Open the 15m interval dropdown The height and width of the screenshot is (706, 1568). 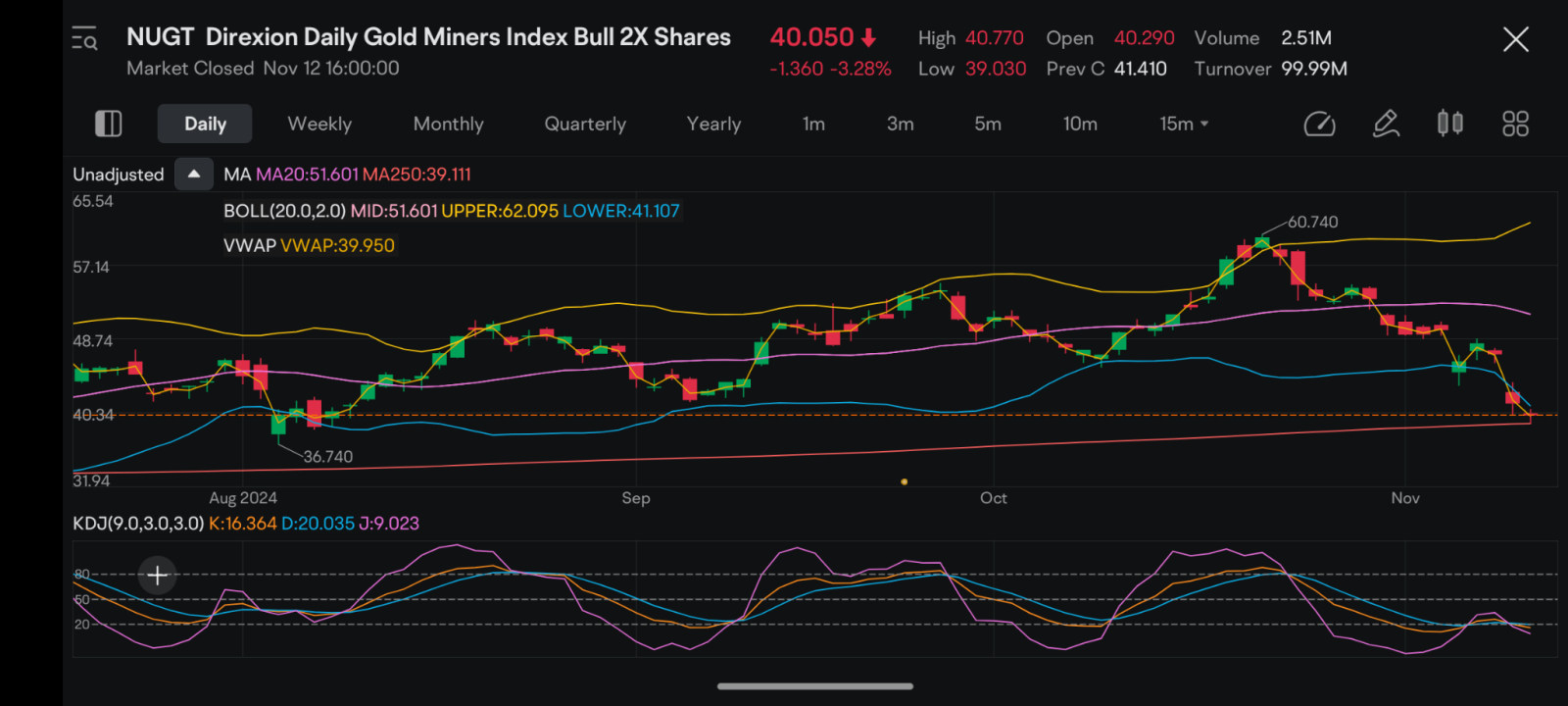point(1184,124)
